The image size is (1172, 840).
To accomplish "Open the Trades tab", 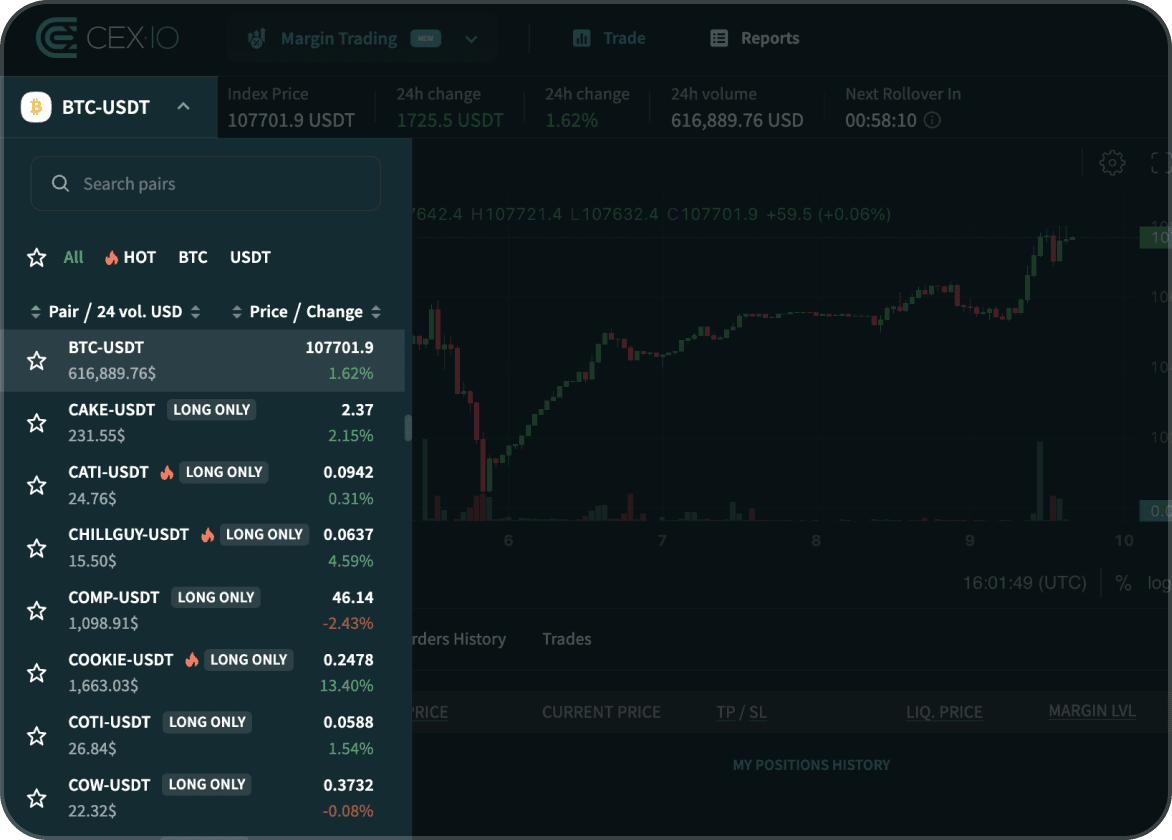I will click(567, 639).
